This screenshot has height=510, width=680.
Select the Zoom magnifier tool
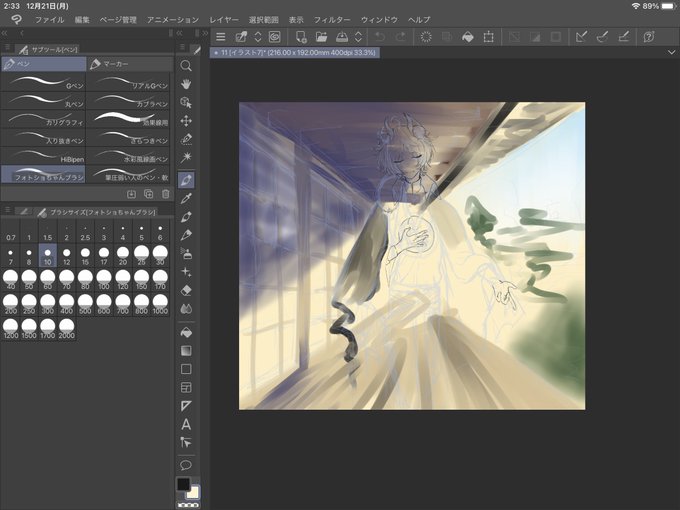point(186,65)
